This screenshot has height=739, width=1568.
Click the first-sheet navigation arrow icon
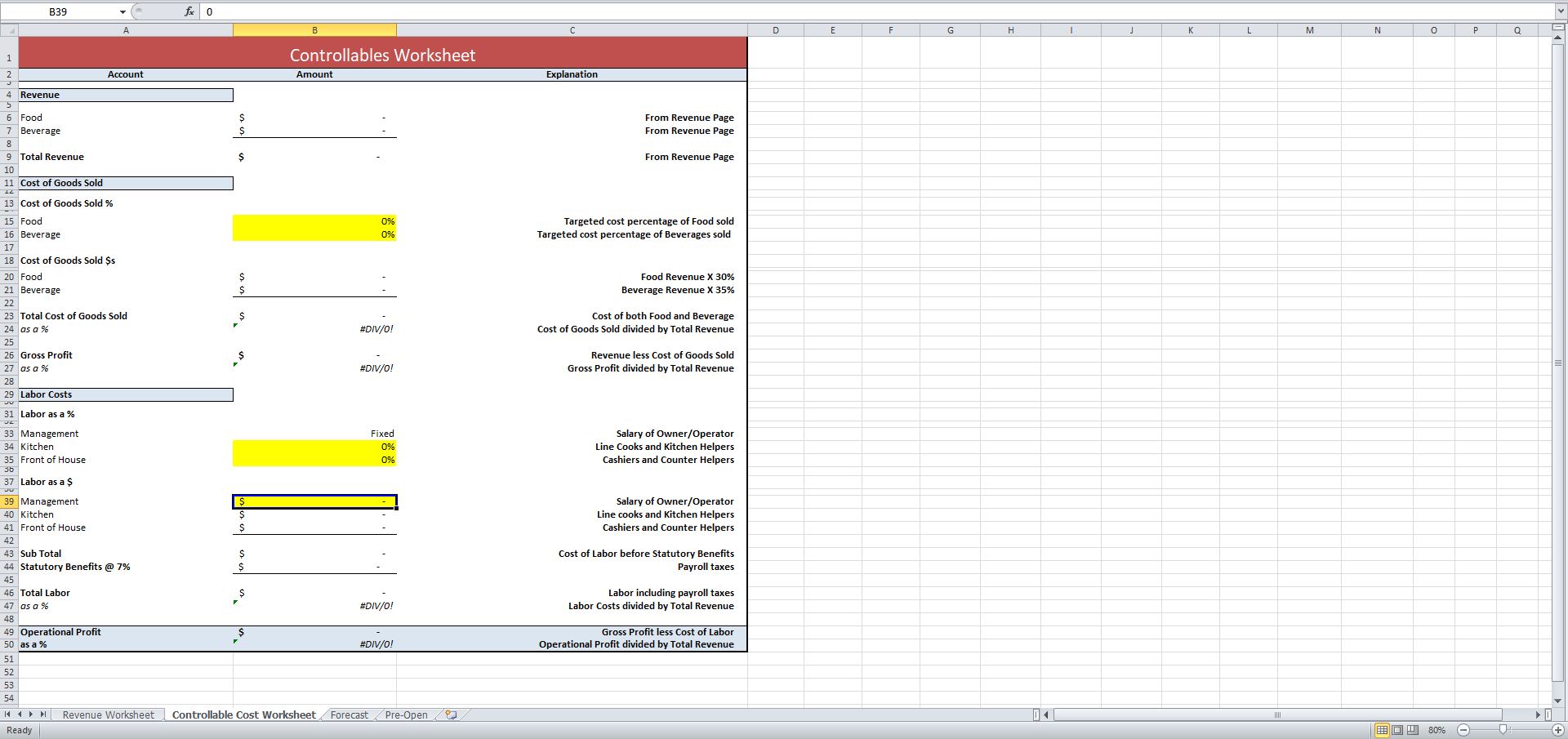[7, 715]
